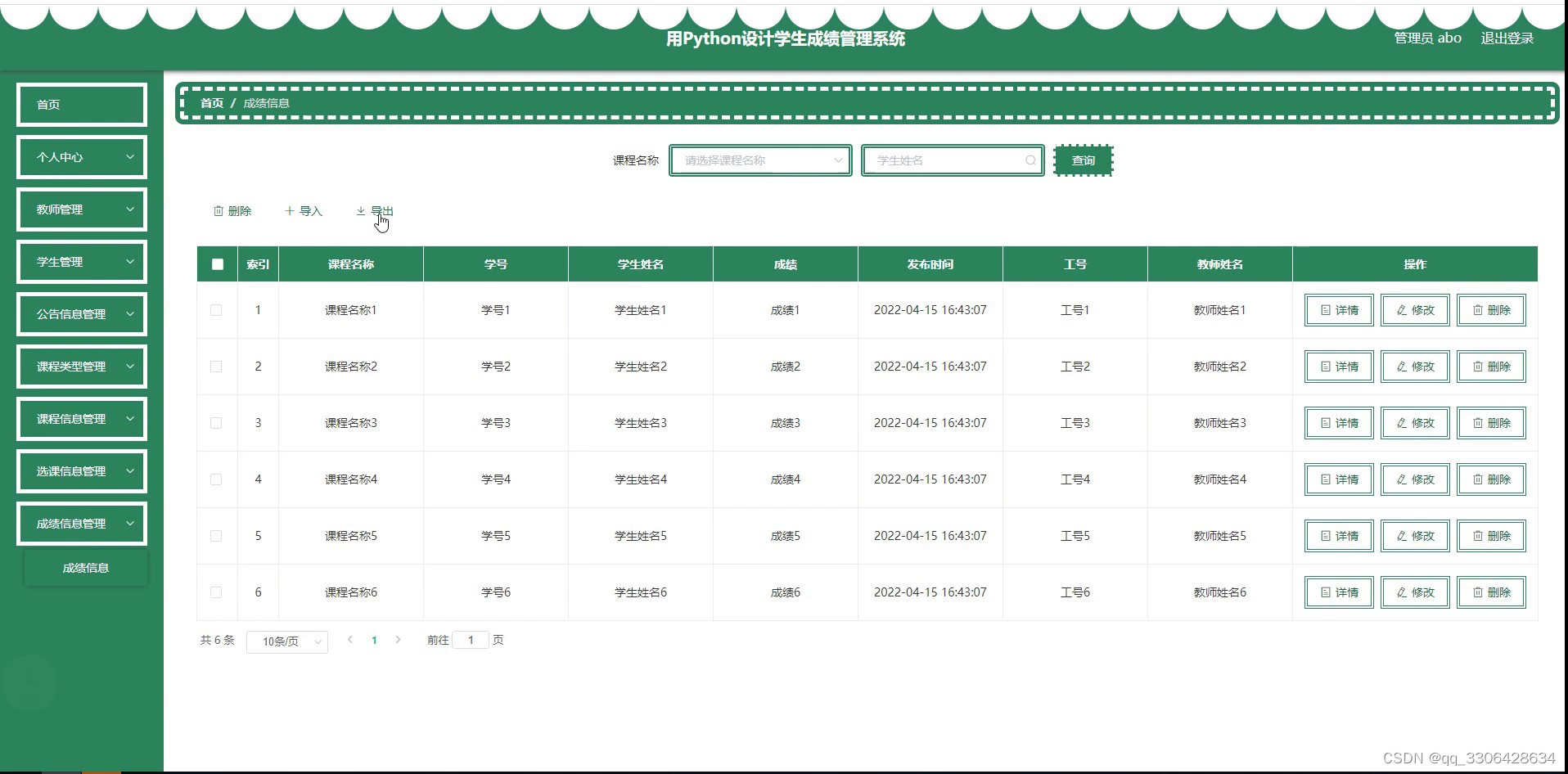Expand the 课程类型管理 sidebar menu
This screenshot has height=774, width=1568.
click(x=82, y=367)
